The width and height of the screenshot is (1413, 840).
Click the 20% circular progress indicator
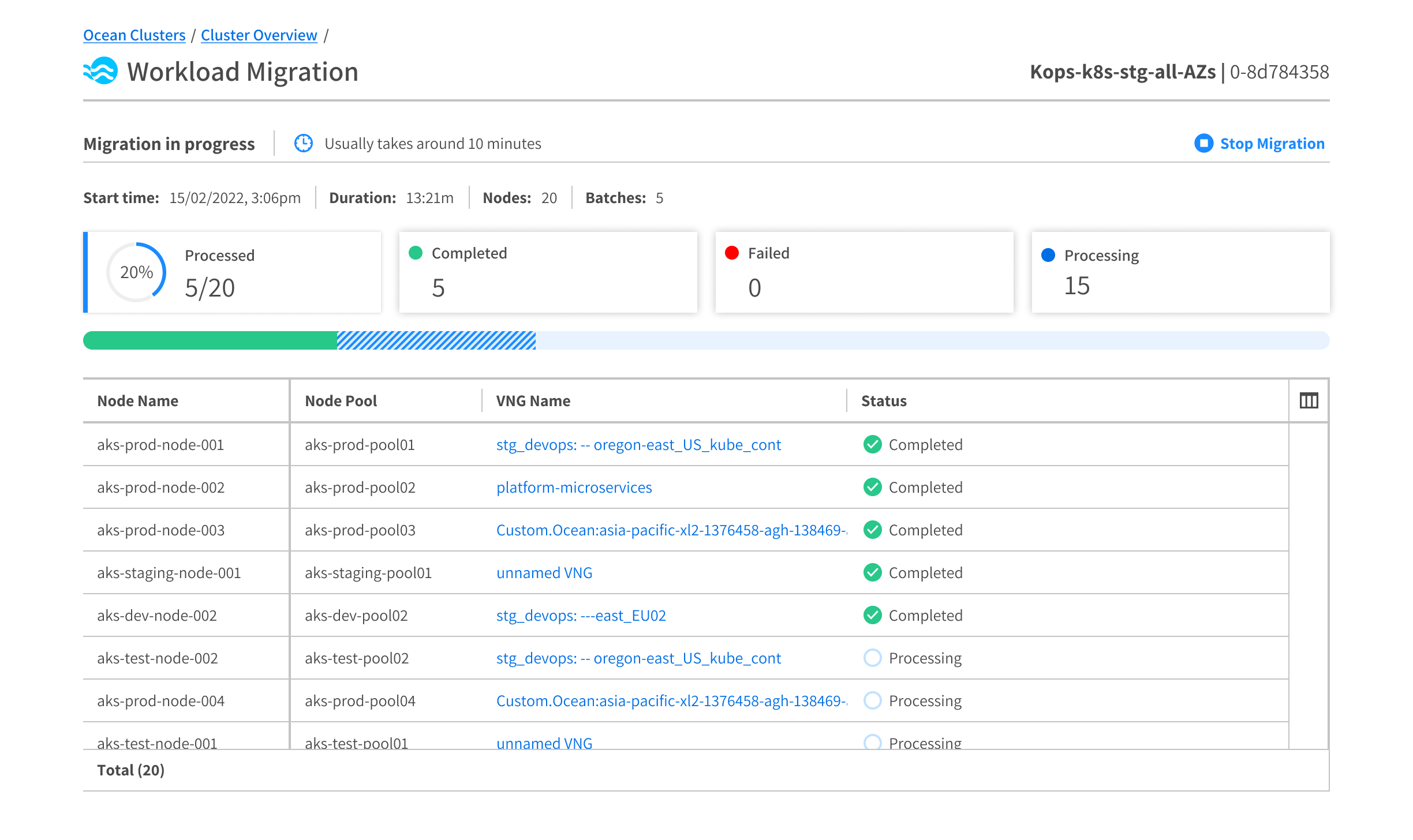pyautogui.click(x=136, y=272)
